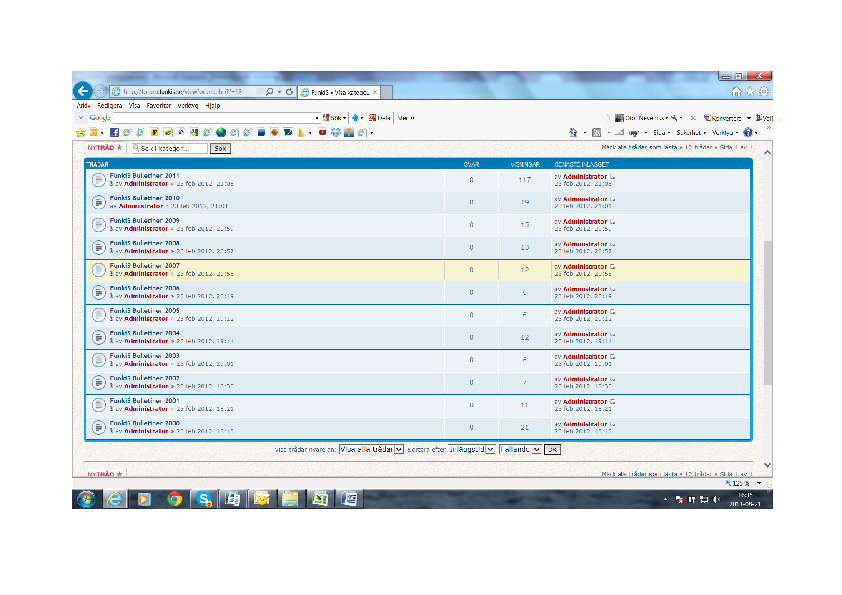The height and width of the screenshot is (595, 842).
Task: Open the browser Home icon
Action: click(x=736, y=92)
